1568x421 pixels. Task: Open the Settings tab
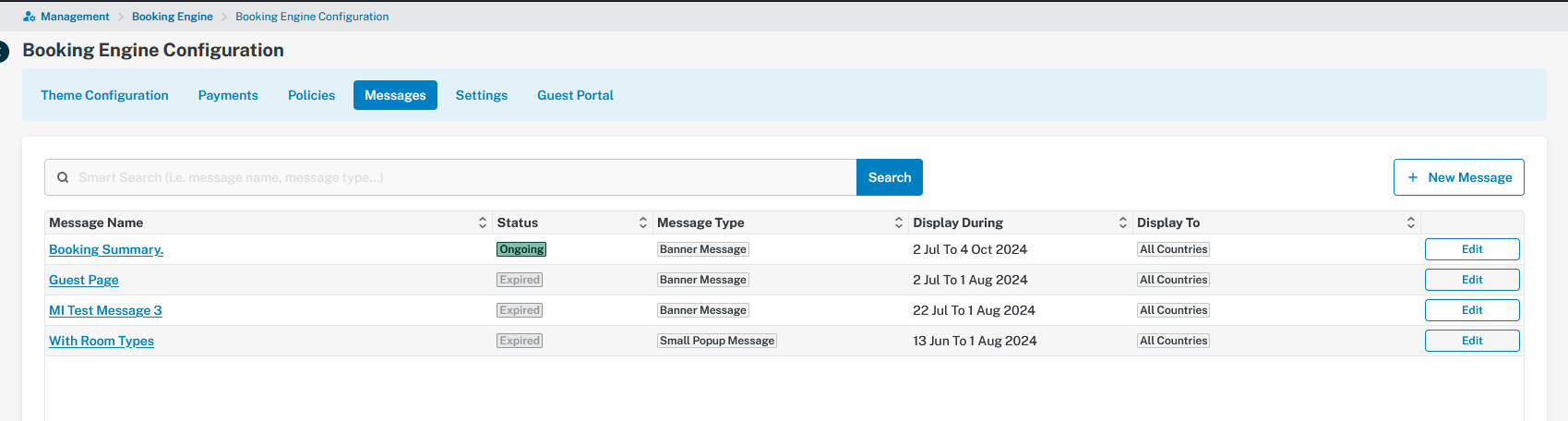[x=482, y=95]
